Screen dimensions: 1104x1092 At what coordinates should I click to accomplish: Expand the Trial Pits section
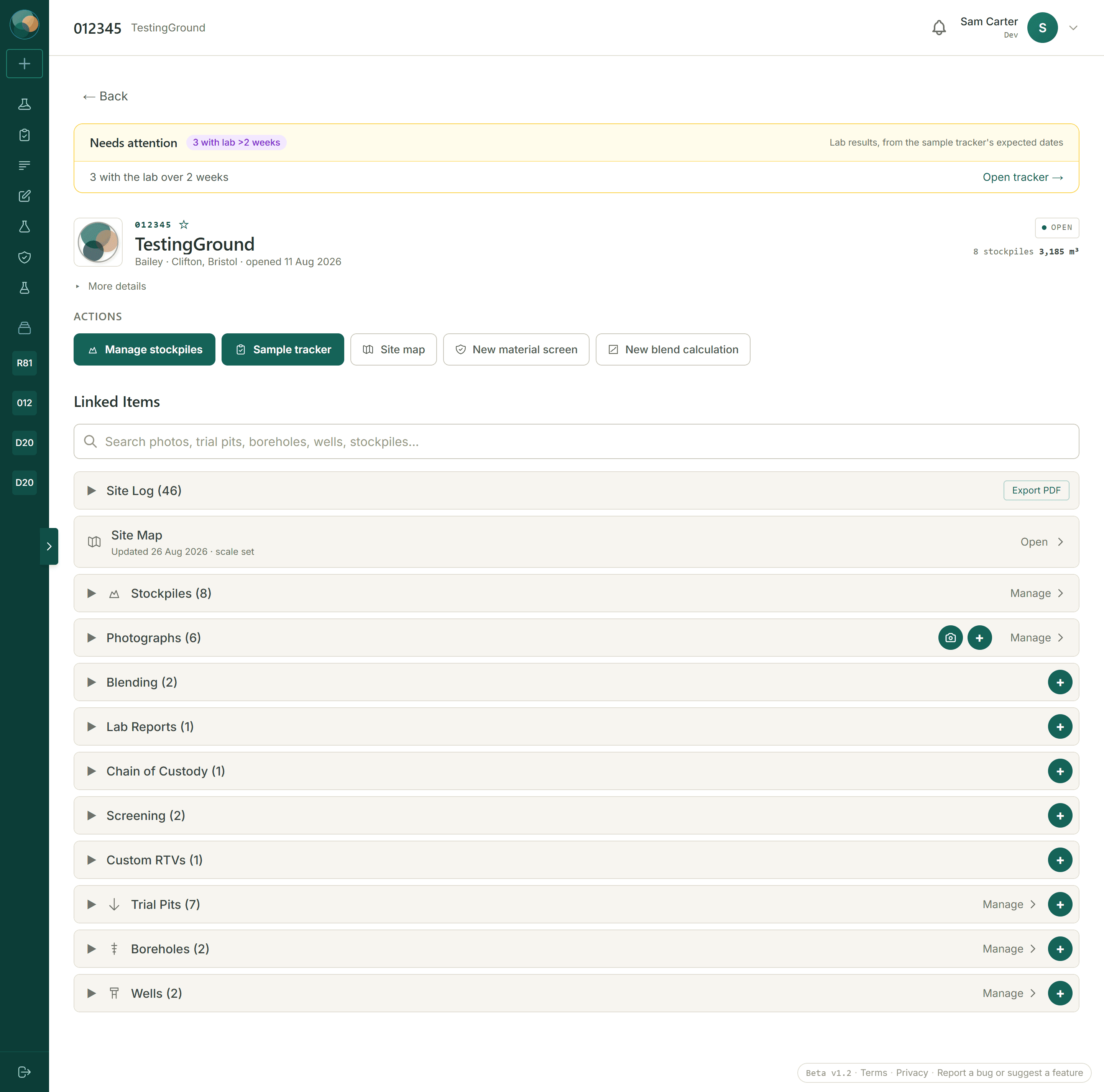coord(92,904)
